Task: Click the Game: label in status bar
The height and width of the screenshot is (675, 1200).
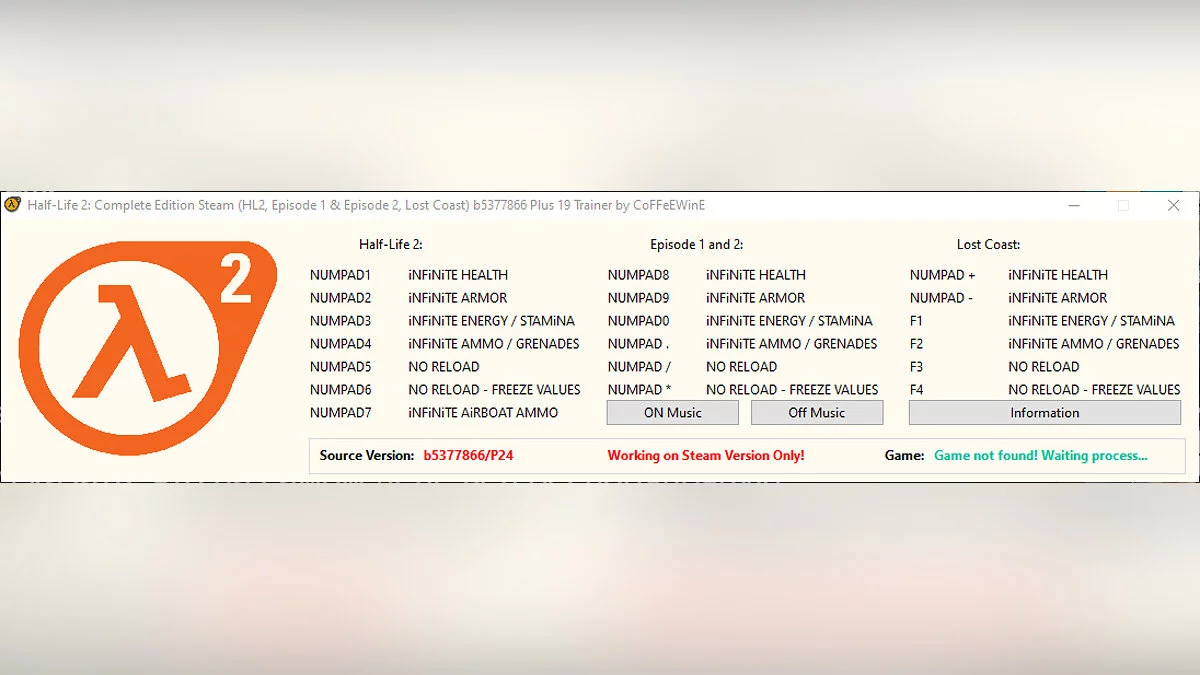Action: click(905, 456)
